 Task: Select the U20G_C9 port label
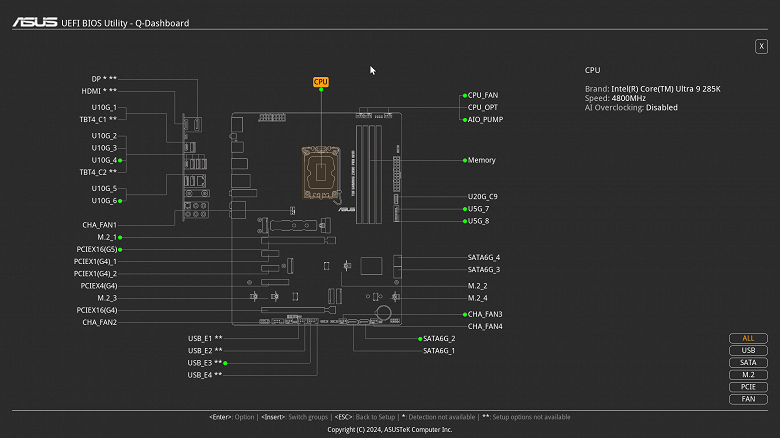tap(483, 197)
